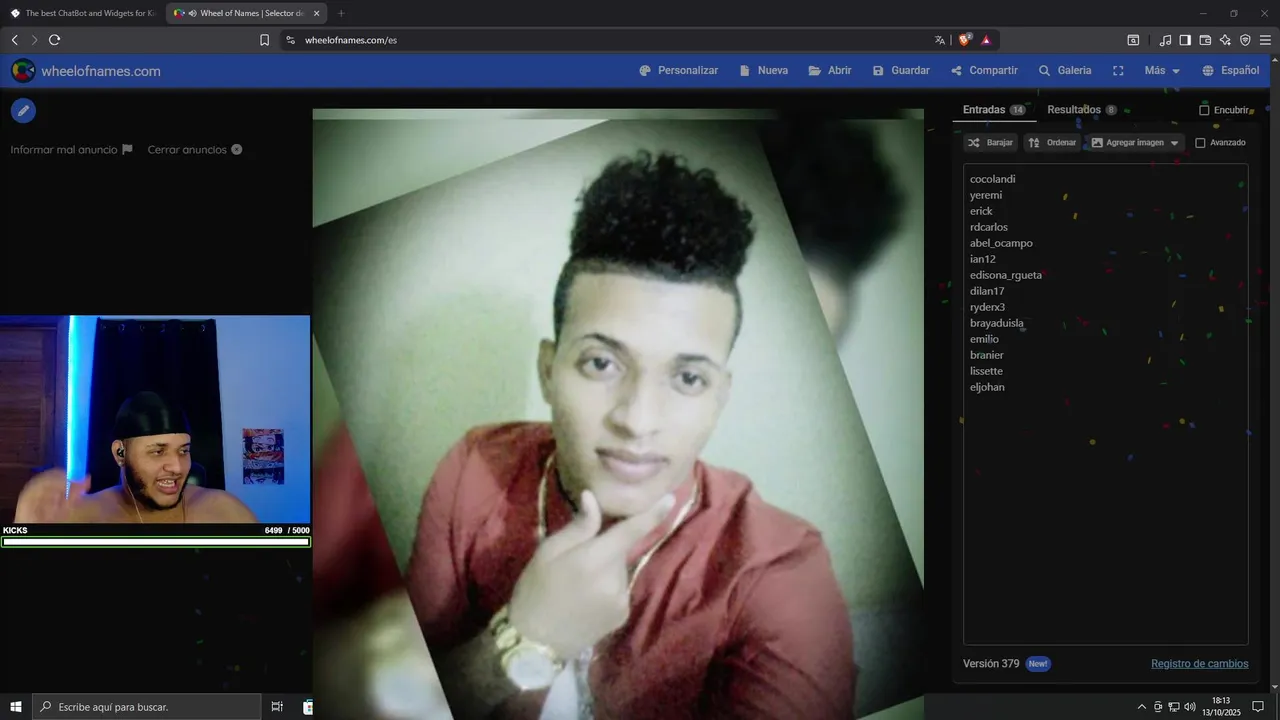Open a new browser tab
This screenshot has width=1280, height=720.
coord(341,13)
